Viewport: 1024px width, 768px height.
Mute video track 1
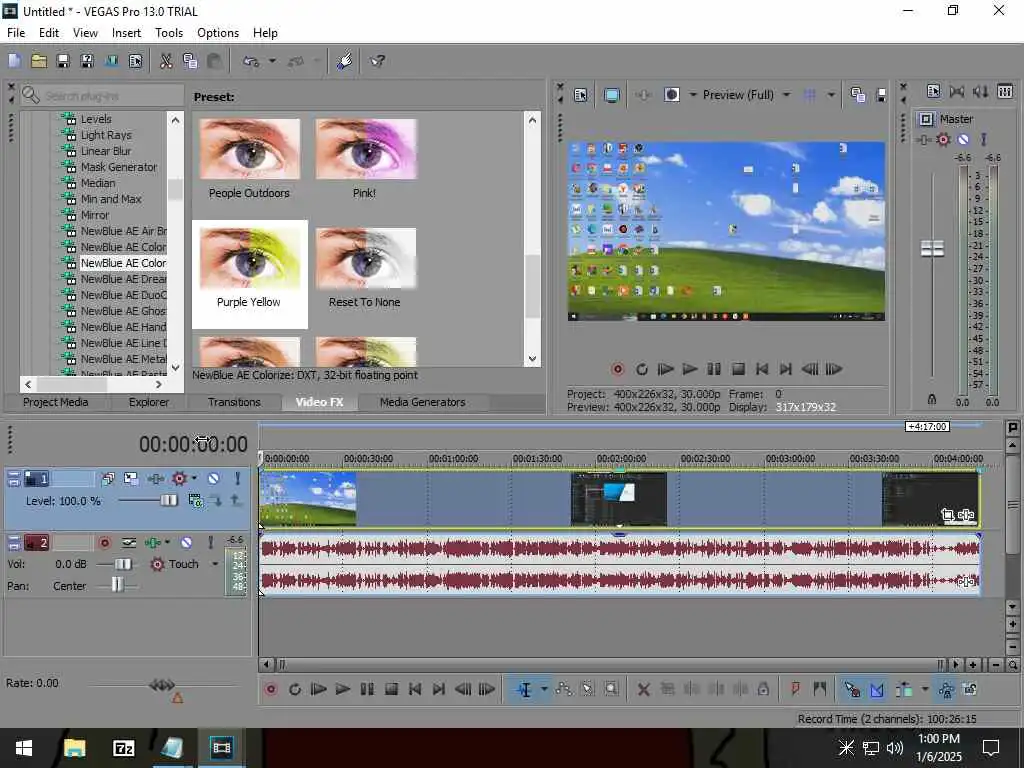pyautogui.click(x=214, y=479)
